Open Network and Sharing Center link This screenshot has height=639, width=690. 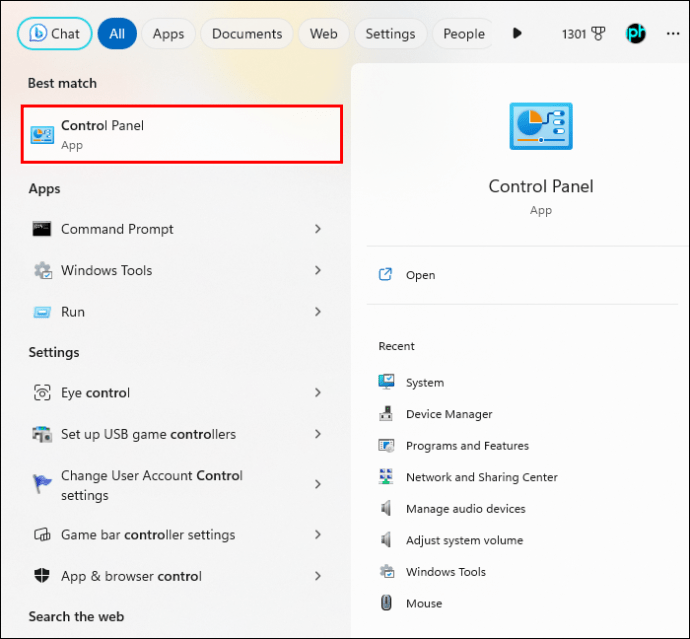pyautogui.click(x=481, y=477)
